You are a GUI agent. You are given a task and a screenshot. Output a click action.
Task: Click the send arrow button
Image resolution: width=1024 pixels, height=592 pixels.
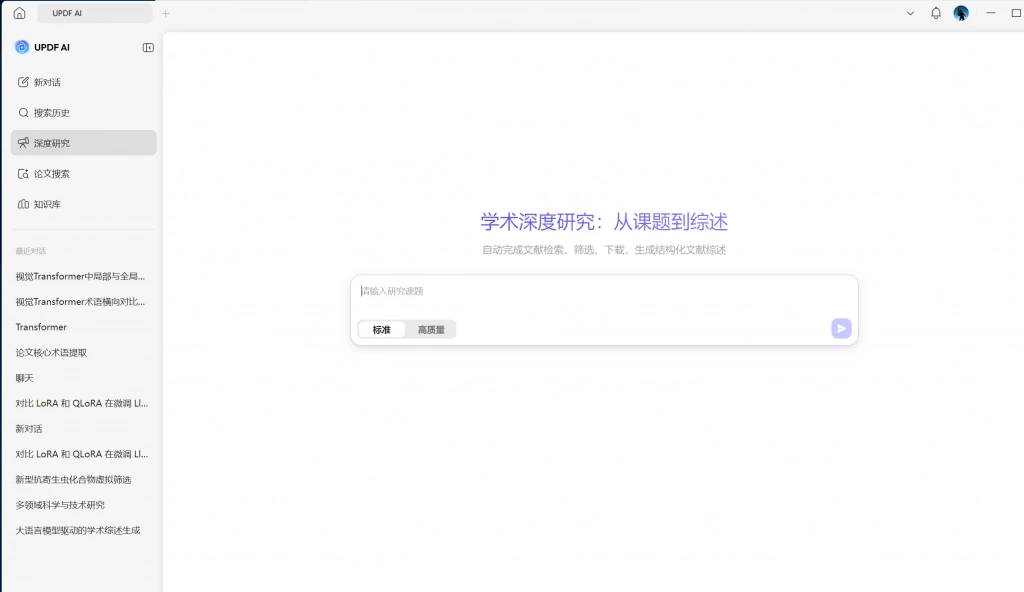pos(841,328)
